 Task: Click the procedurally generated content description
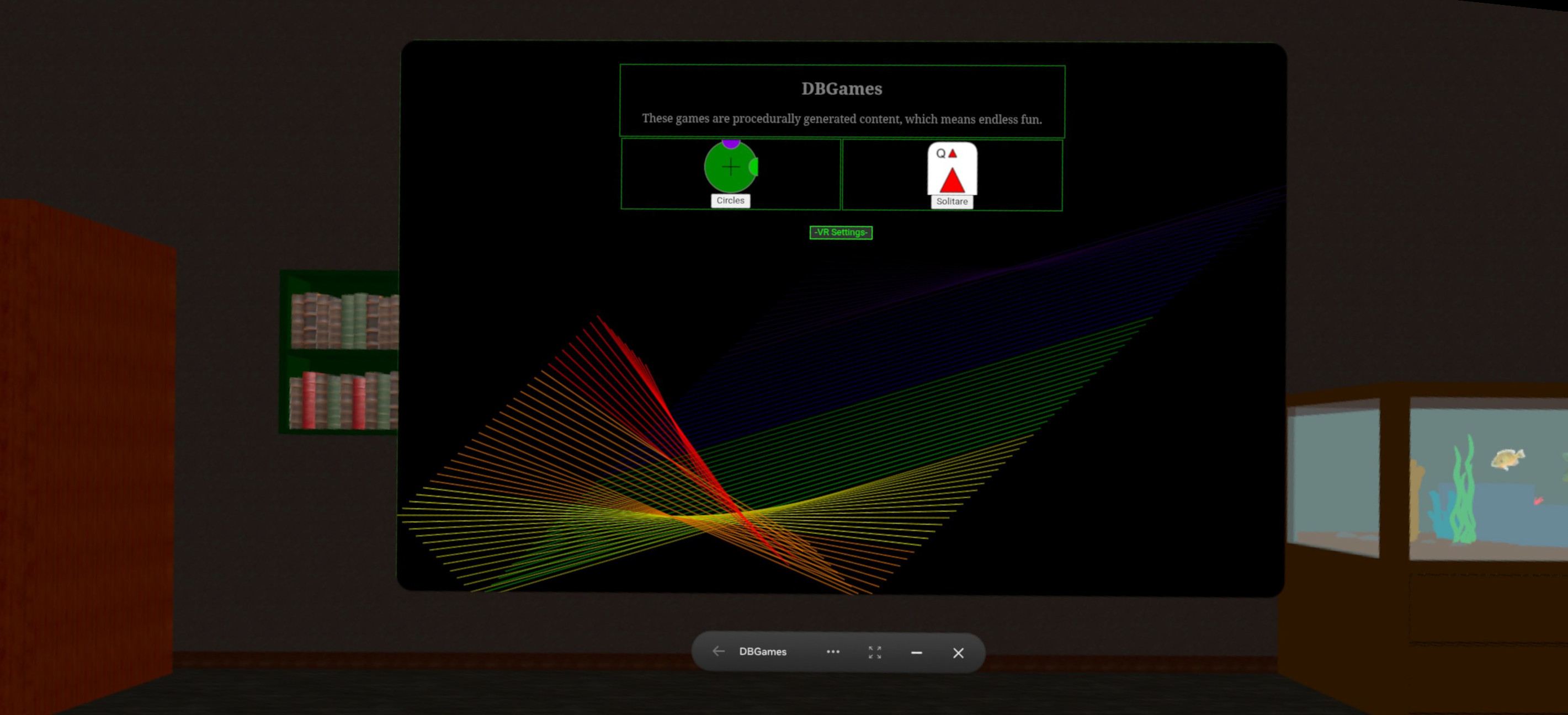842,119
